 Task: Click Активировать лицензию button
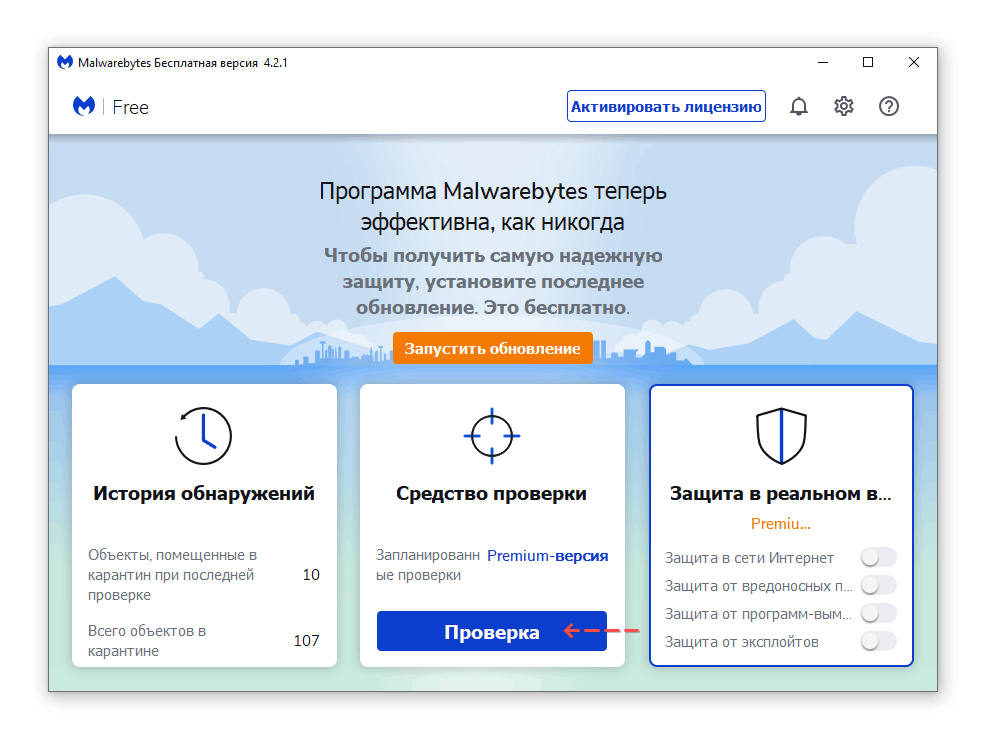(666, 106)
